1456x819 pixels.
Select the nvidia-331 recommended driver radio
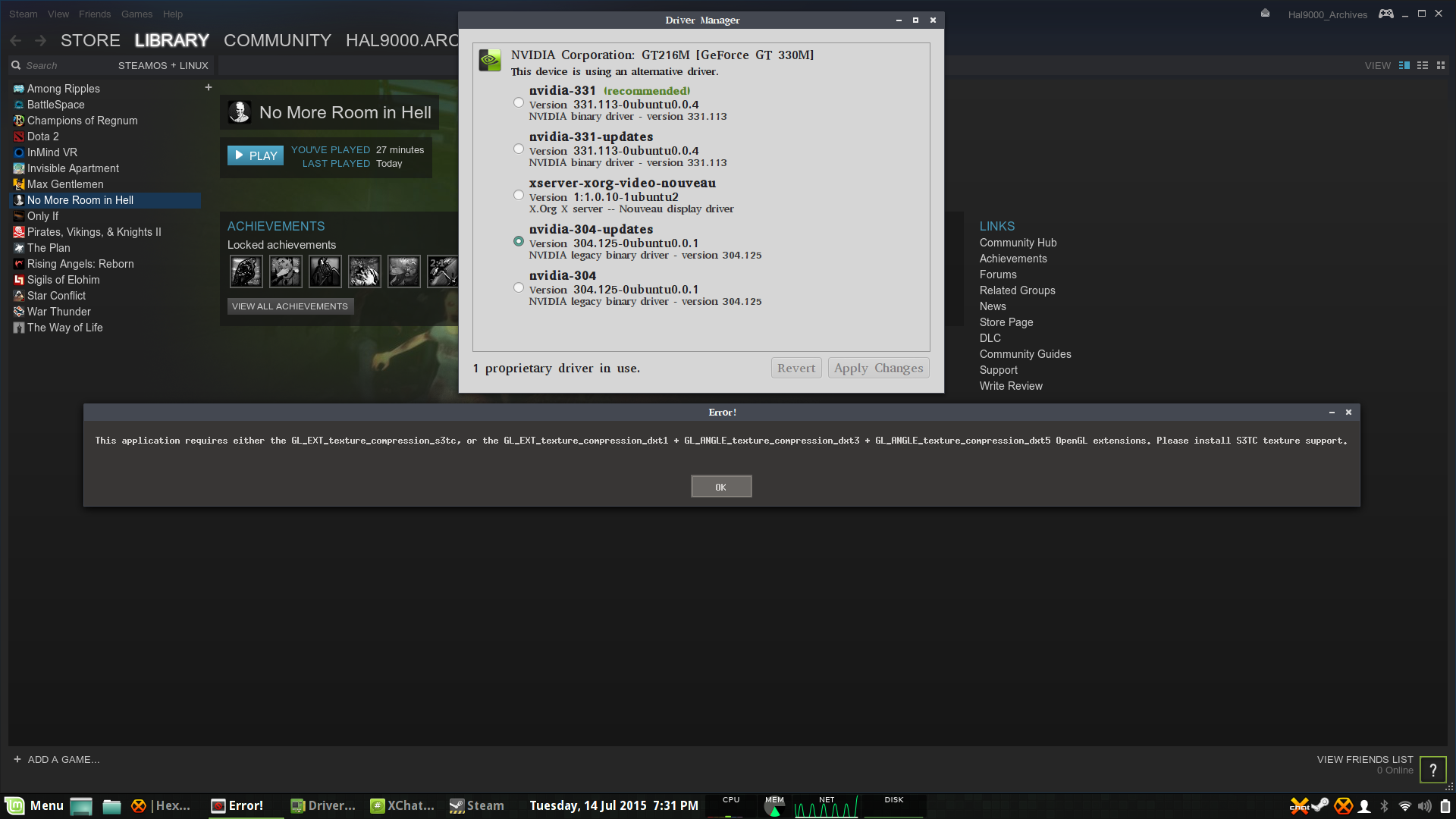point(519,103)
